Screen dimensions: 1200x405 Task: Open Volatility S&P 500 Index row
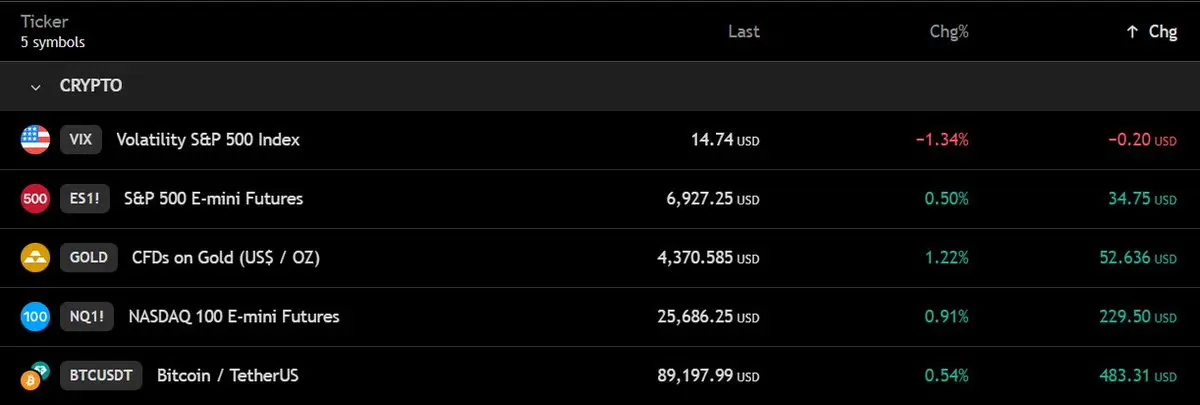(208, 140)
